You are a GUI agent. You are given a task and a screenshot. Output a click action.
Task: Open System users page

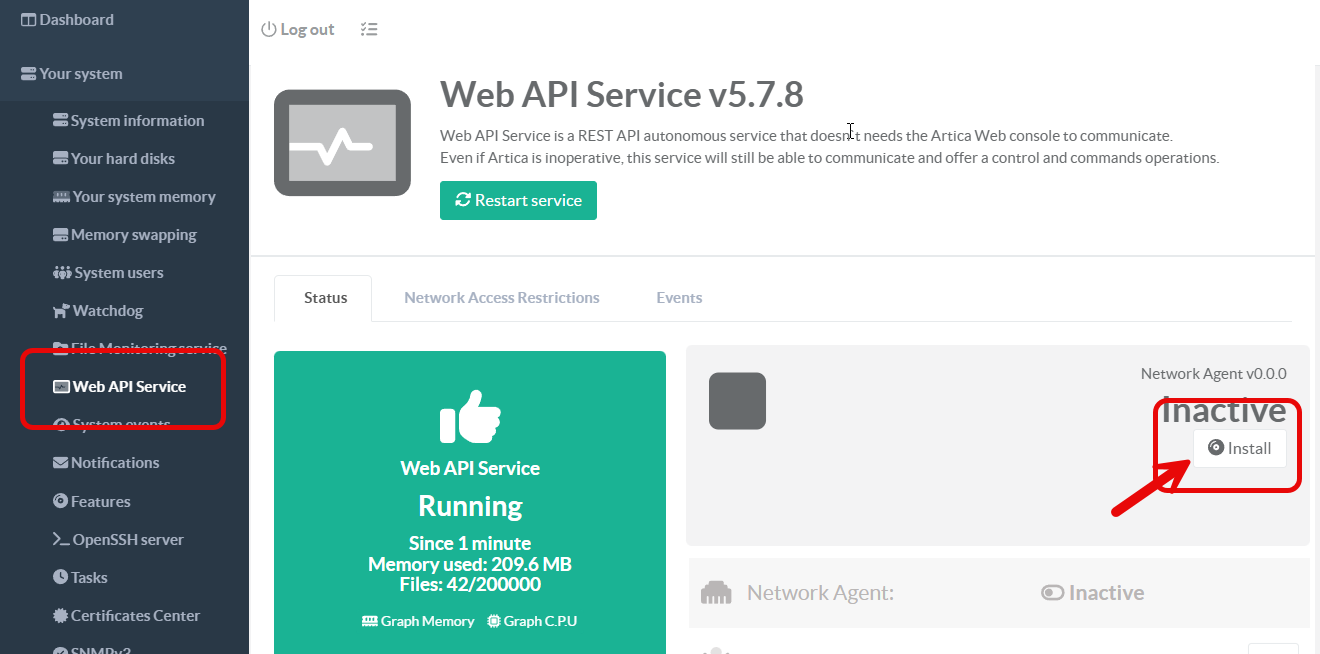coord(118,273)
